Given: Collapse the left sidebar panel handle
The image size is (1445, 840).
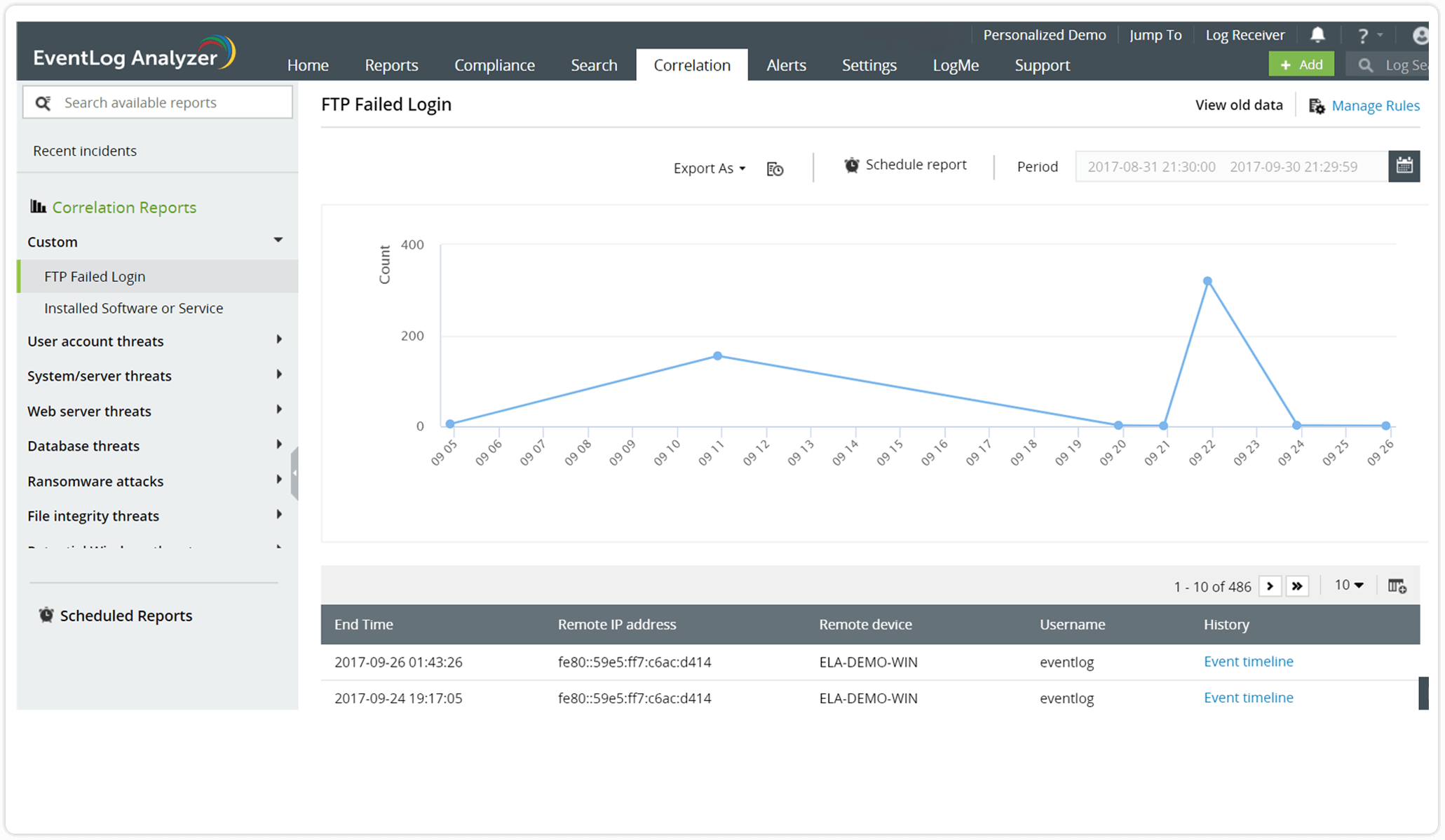Looking at the screenshot, I should click(x=294, y=473).
